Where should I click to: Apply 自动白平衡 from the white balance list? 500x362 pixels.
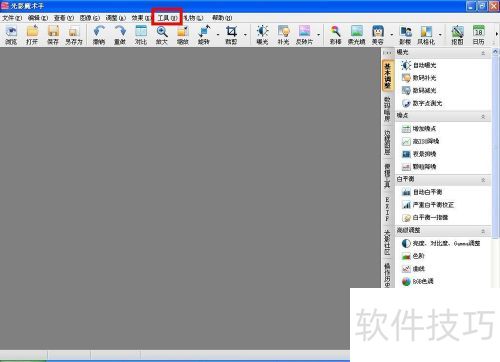pos(422,192)
